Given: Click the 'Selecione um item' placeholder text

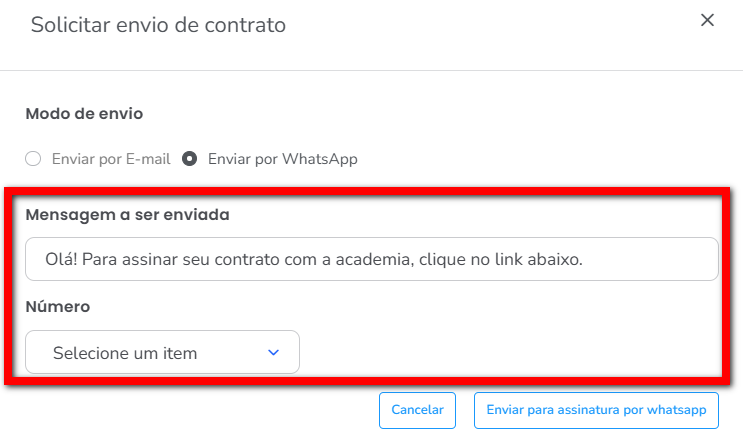Looking at the screenshot, I should (125, 353).
